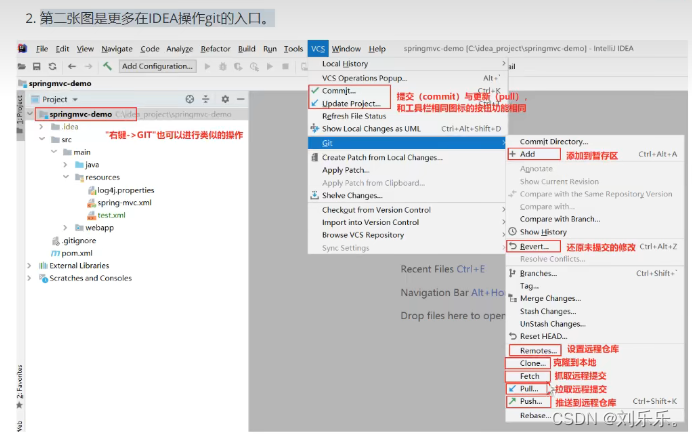Click the Show History clock icon
Screen dimensions: 692x437
tap(512, 231)
